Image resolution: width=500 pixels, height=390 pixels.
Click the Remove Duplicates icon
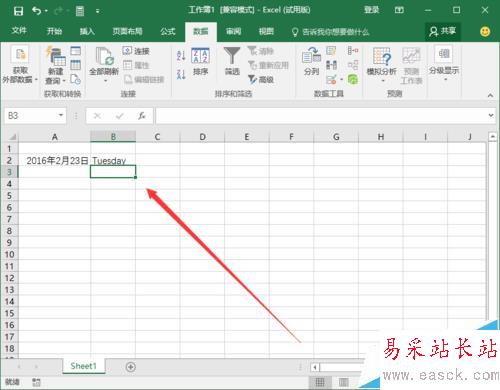click(x=331, y=65)
